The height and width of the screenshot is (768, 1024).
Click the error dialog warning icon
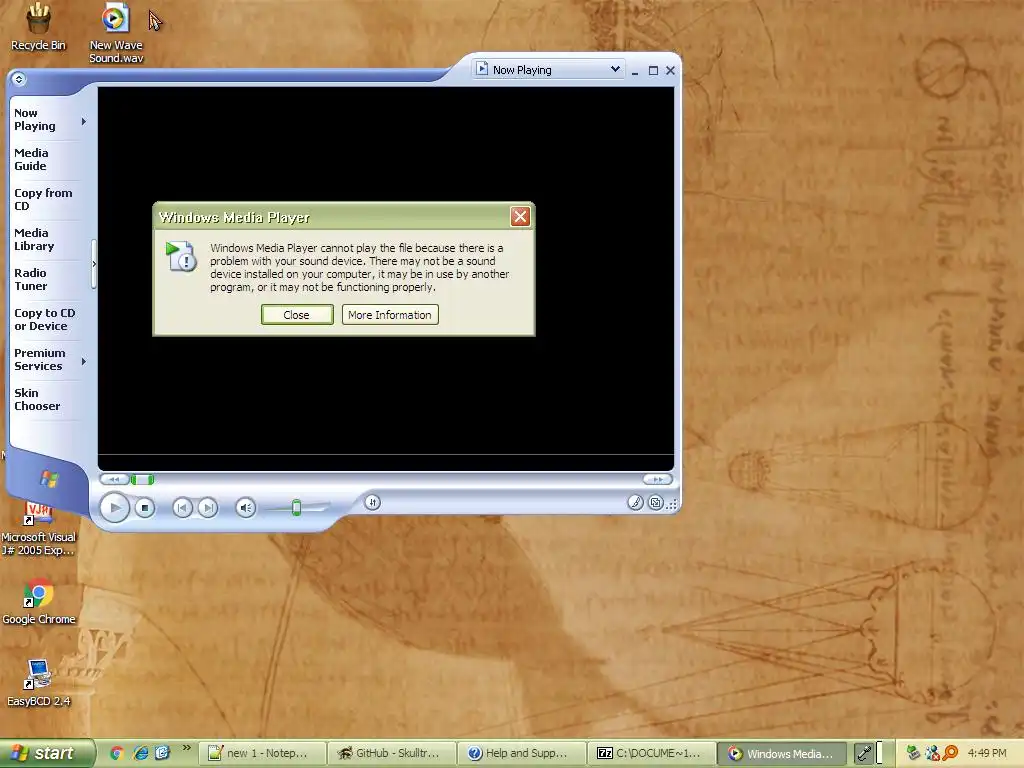pyautogui.click(x=181, y=256)
